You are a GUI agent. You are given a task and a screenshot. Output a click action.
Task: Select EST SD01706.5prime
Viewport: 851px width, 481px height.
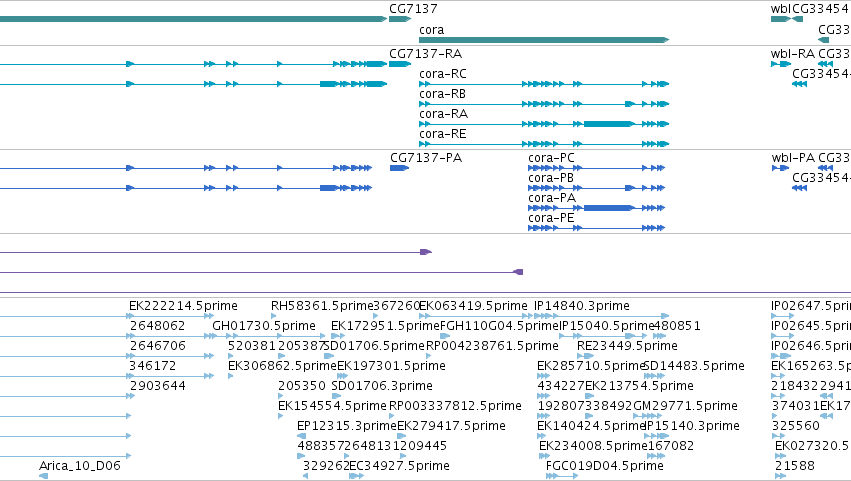coord(374,346)
